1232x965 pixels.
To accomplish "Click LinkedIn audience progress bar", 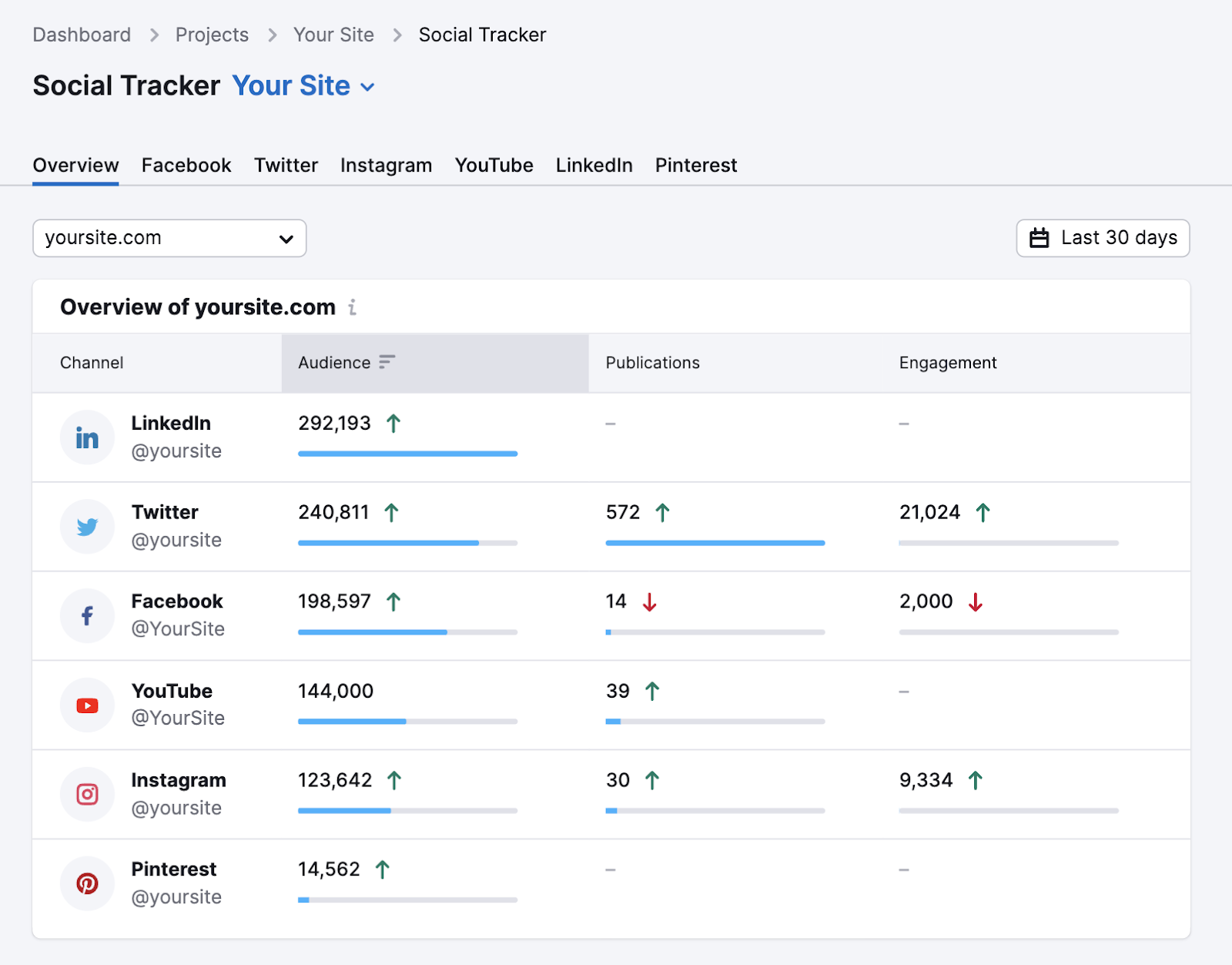I will [407, 454].
